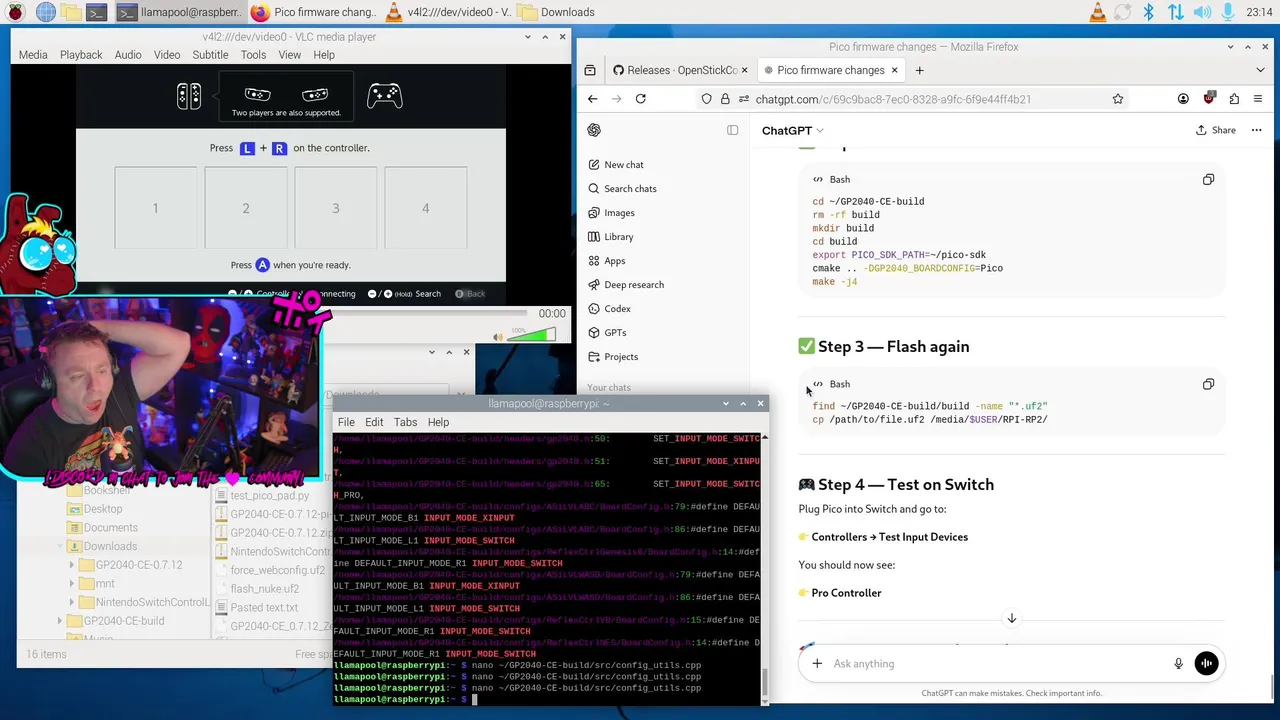Open the uBlock extension icon in Firefox

pos(1209,99)
